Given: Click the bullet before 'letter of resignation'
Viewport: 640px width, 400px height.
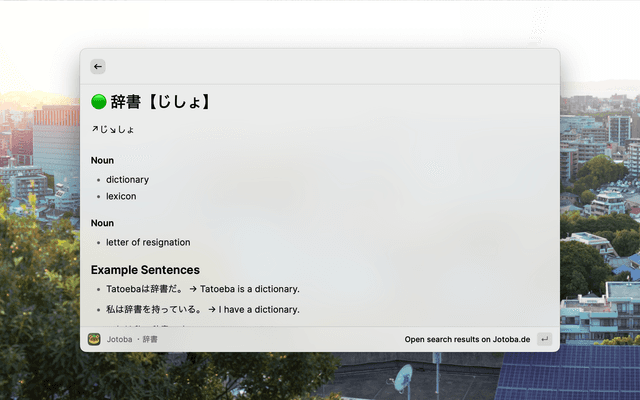Looking at the screenshot, I should pyautogui.click(x=98, y=242).
